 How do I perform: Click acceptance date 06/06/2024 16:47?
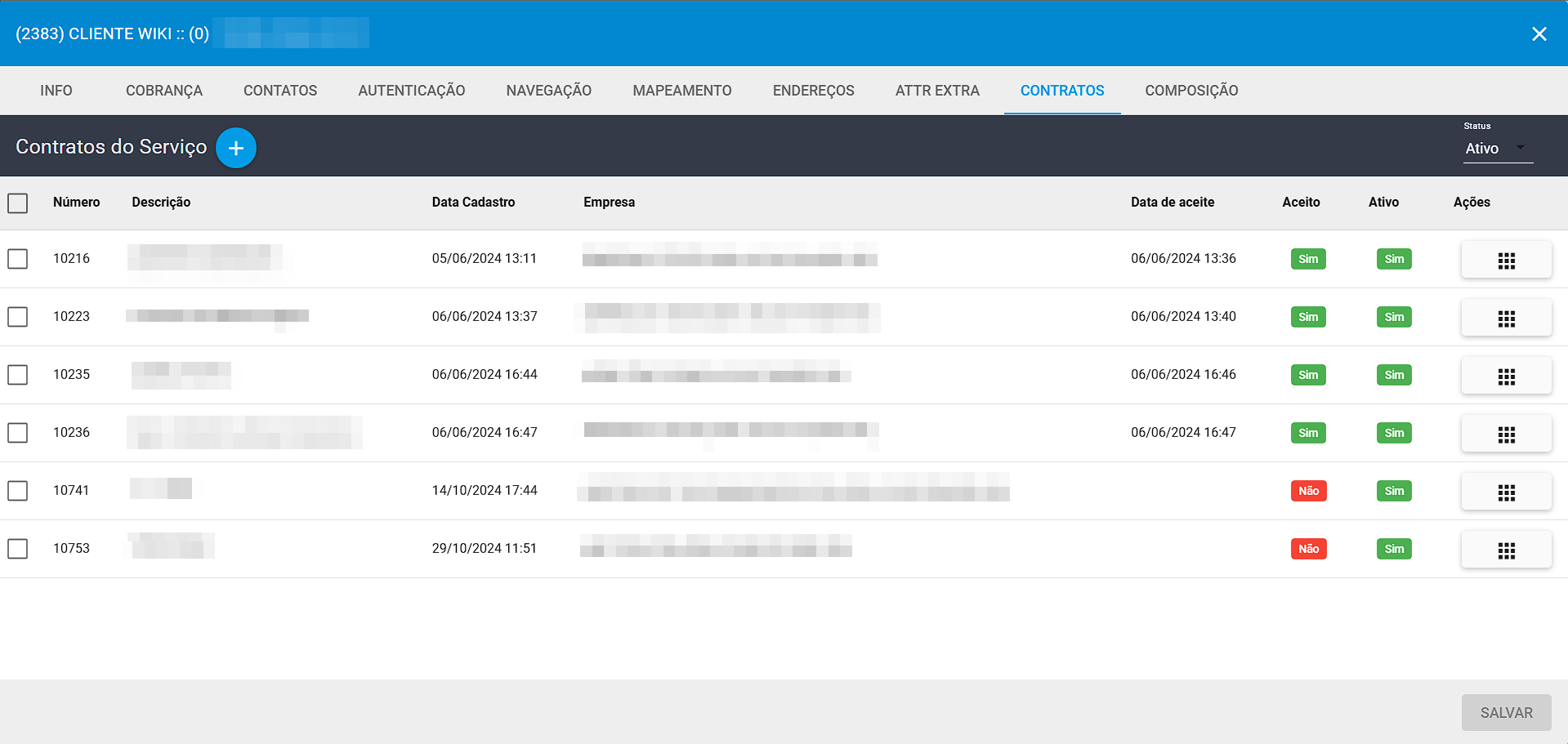pos(1183,432)
